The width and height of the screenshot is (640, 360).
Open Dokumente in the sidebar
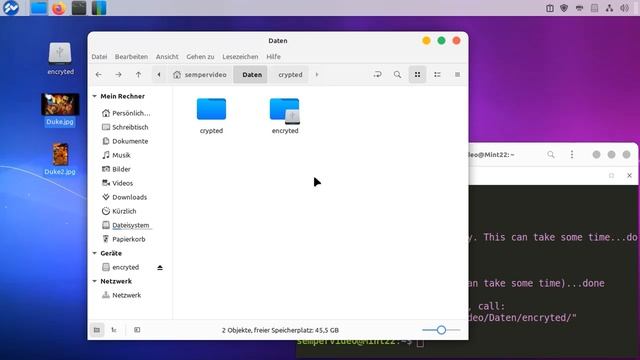pyautogui.click(x=125, y=141)
